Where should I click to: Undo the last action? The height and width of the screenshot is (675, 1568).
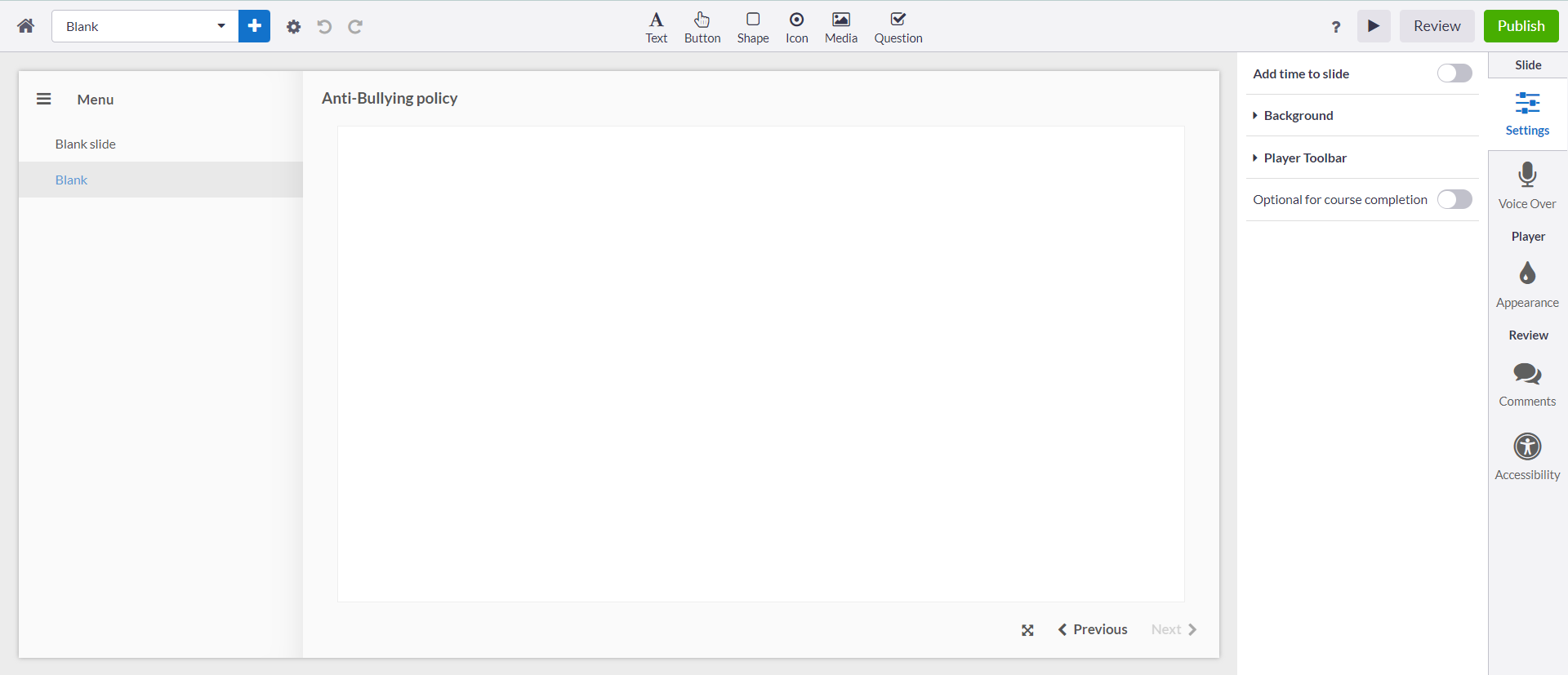(324, 27)
